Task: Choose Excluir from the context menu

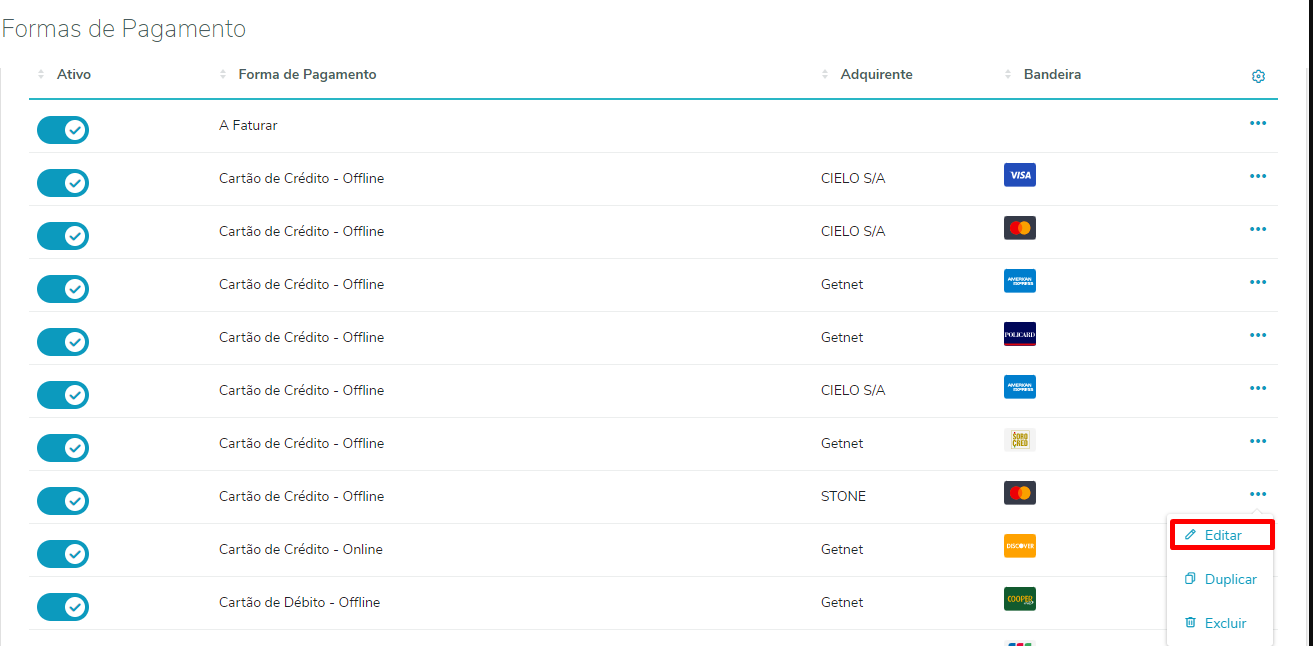Action: 1216,623
